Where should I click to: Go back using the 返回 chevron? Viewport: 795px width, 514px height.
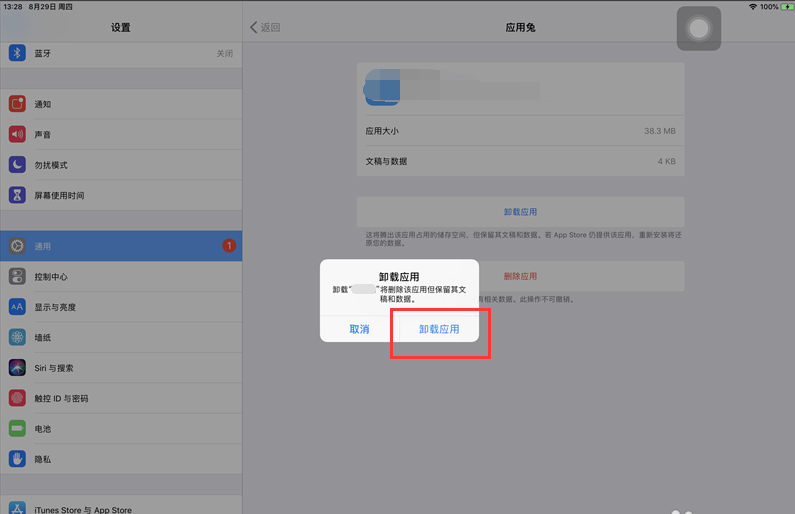[265, 27]
